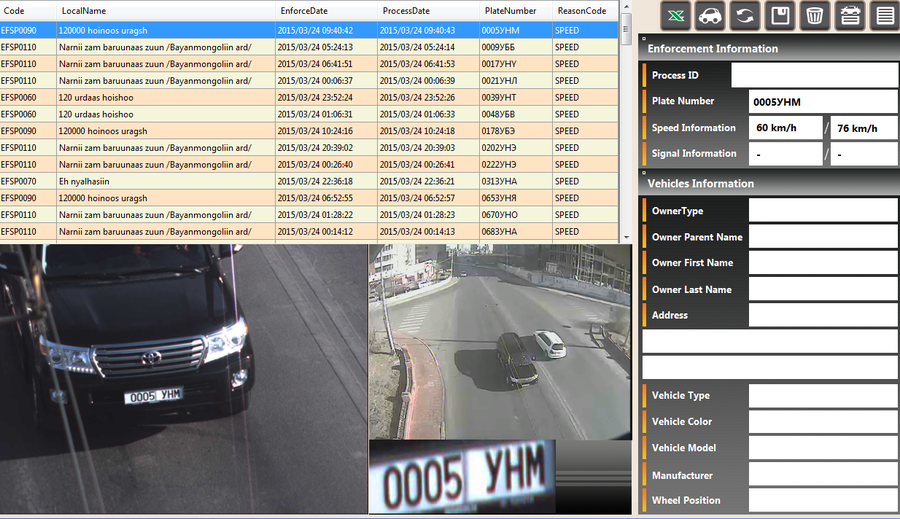This screenshot has height=519, width=900.
Task: Sort table by PlateNumber column header
Action: (x=515, y=11)
